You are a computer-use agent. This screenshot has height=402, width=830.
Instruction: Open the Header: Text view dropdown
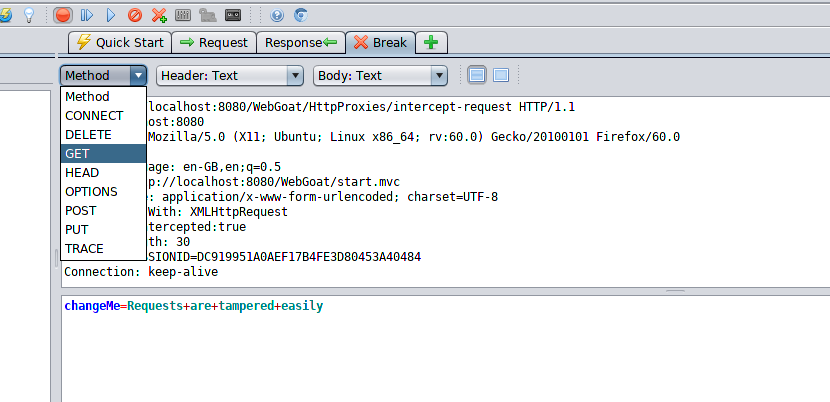[x=229, y=75]
